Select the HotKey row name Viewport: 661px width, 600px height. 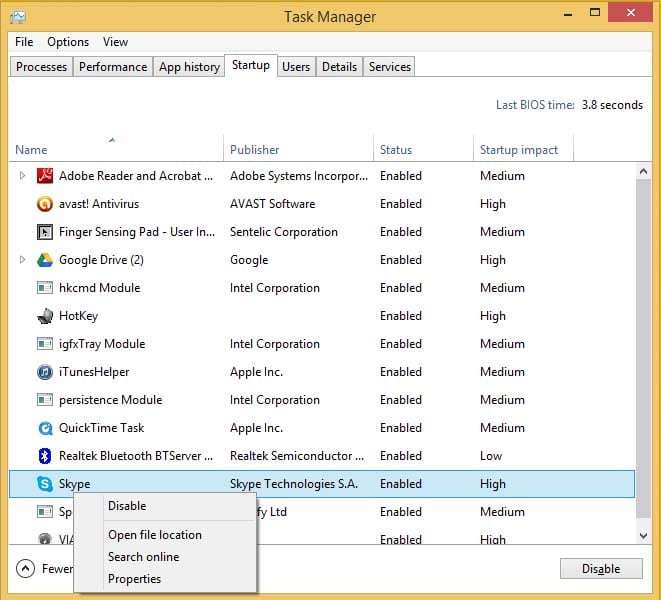[78, 316]
